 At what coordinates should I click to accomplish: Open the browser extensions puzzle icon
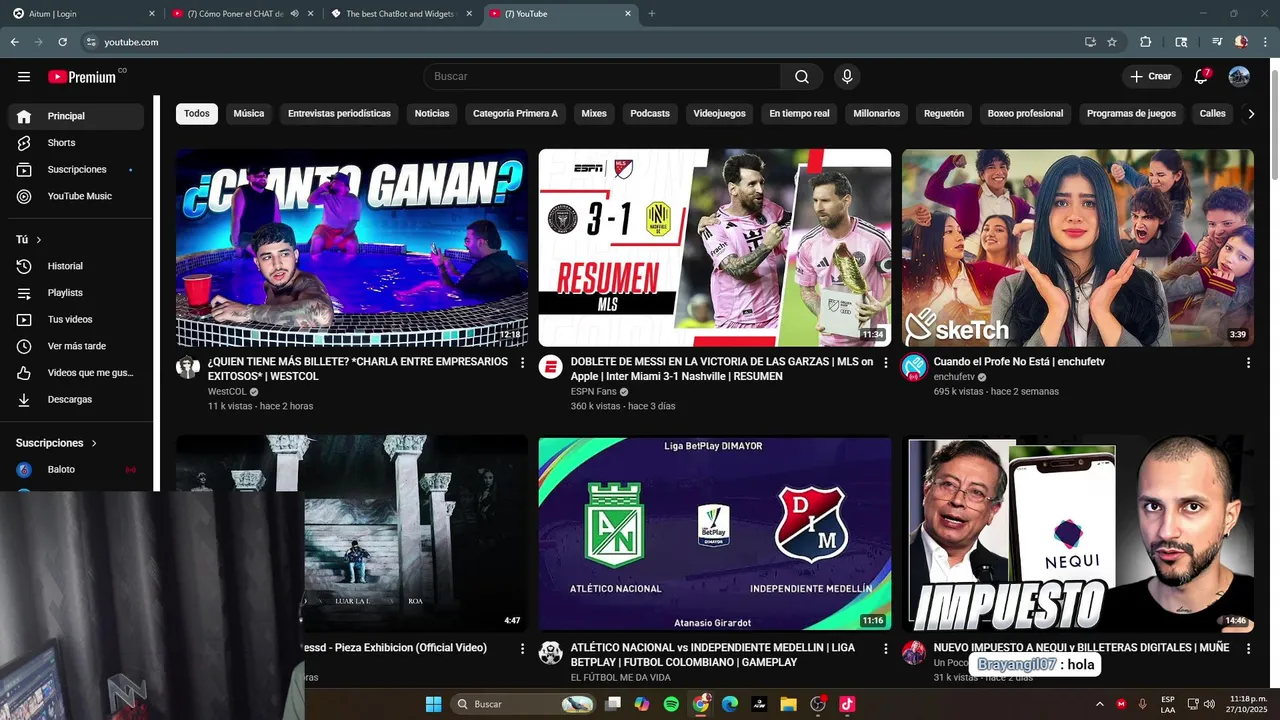point(1146,42)
